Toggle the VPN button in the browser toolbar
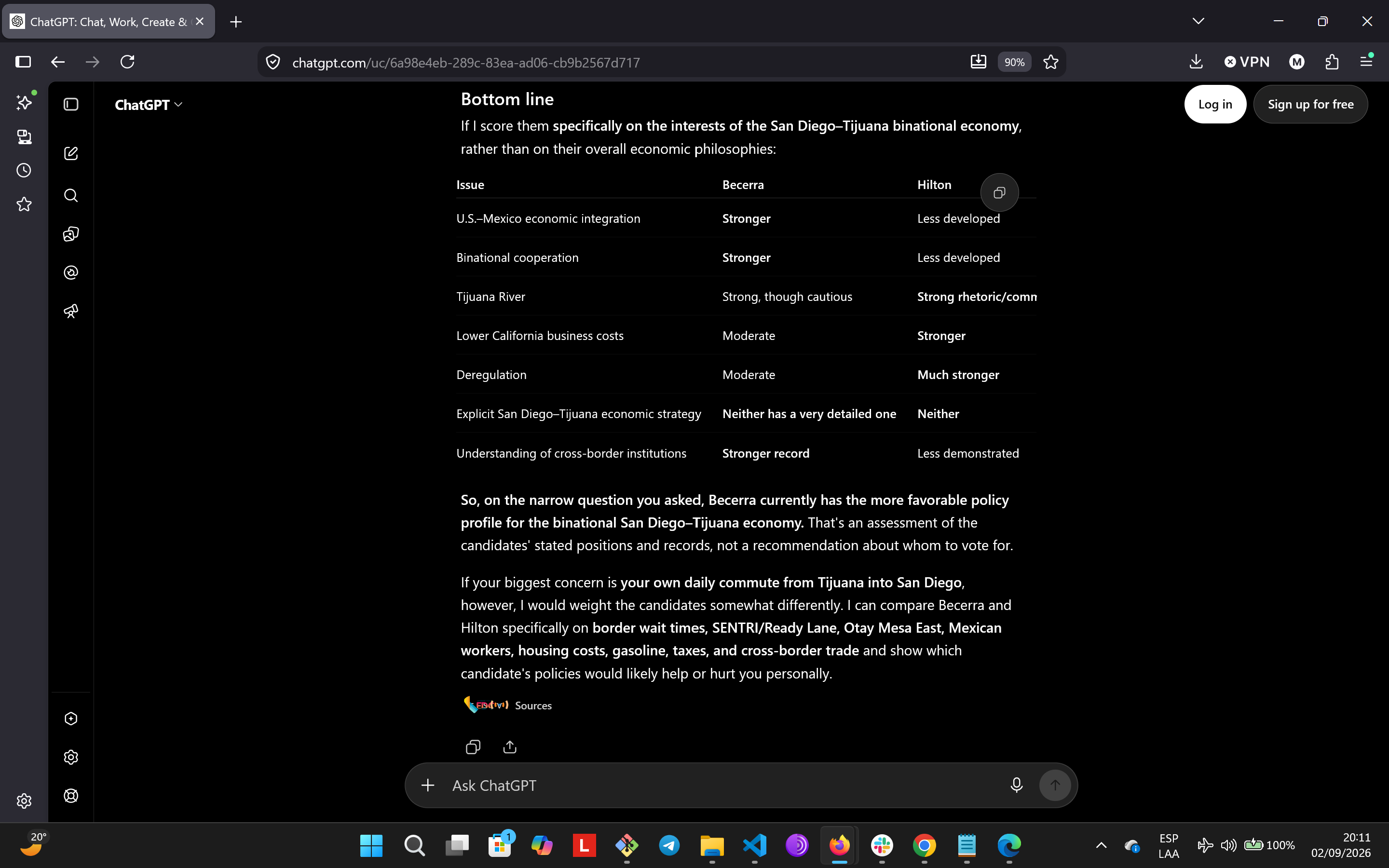1389x868 pixels. pyautogui.click(x=1247, y=62)
